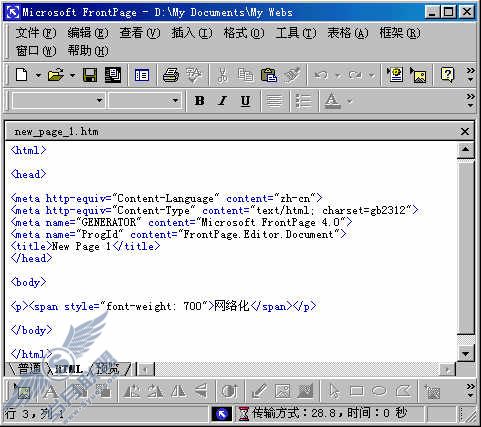Toggle the Folder List pane icon
Viewport: 481px width, 427px height.
pyautogui.click(x=142, y=75)
